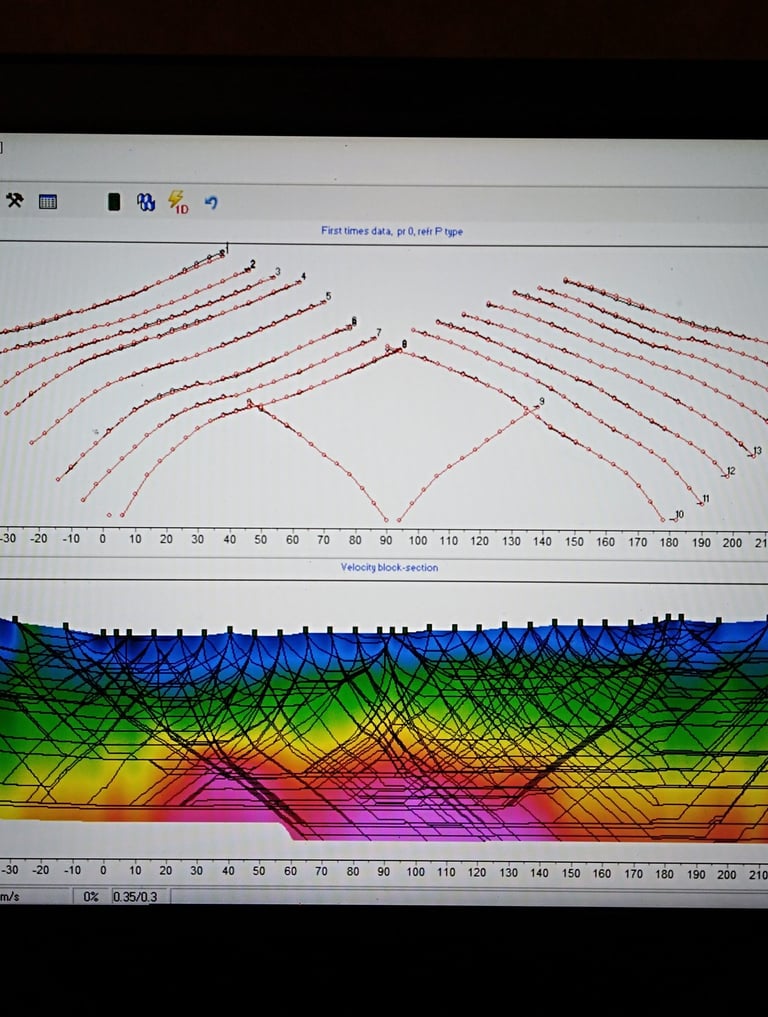Select travel-time curve labeled 7
768x1017 pixels.
coord(379,333)
